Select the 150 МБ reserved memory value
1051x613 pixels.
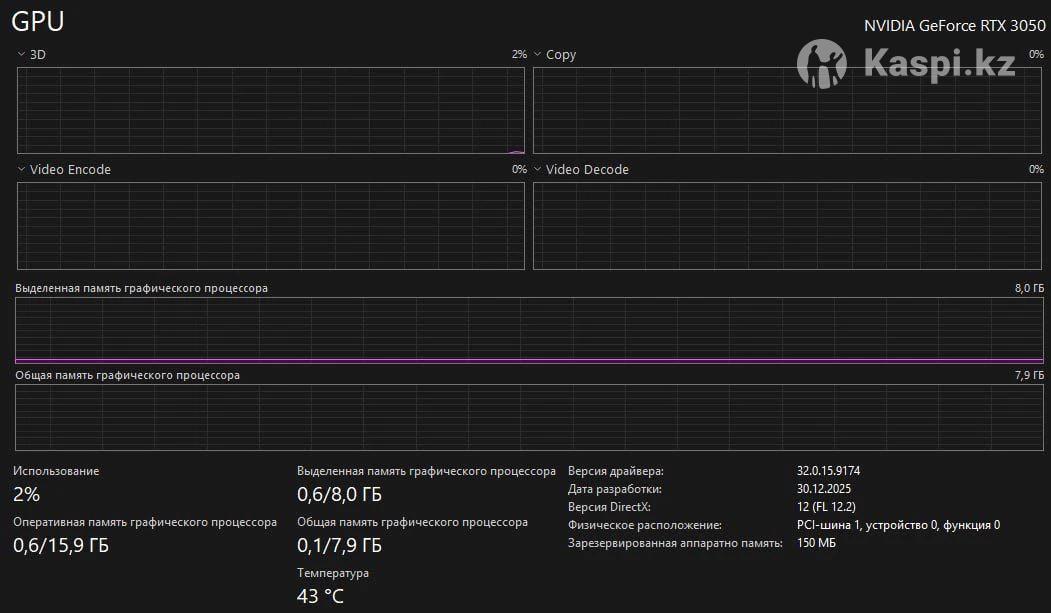point(816,543)
